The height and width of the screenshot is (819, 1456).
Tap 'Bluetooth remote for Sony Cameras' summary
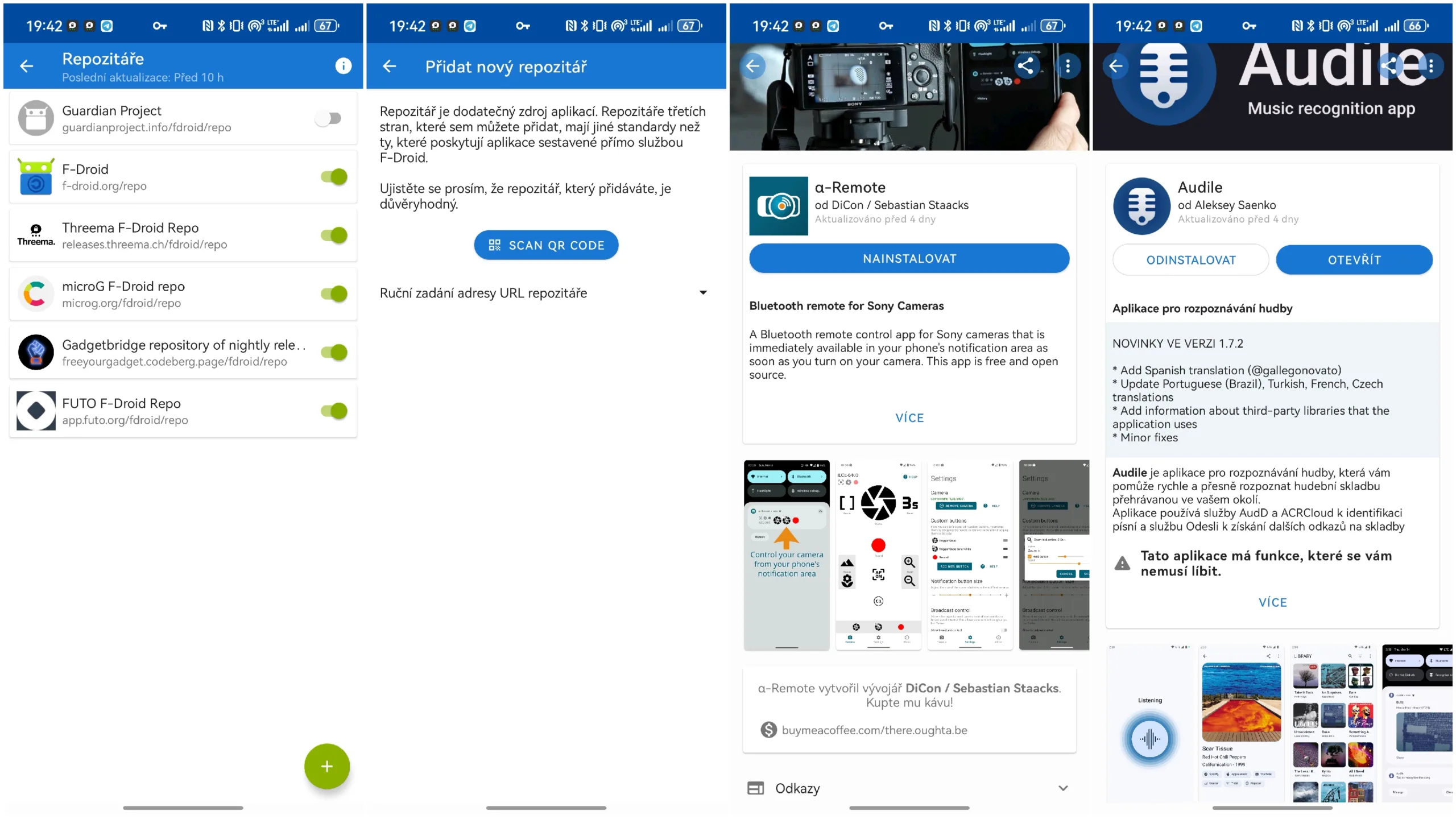pyautogui.click(x=846, y=306)
